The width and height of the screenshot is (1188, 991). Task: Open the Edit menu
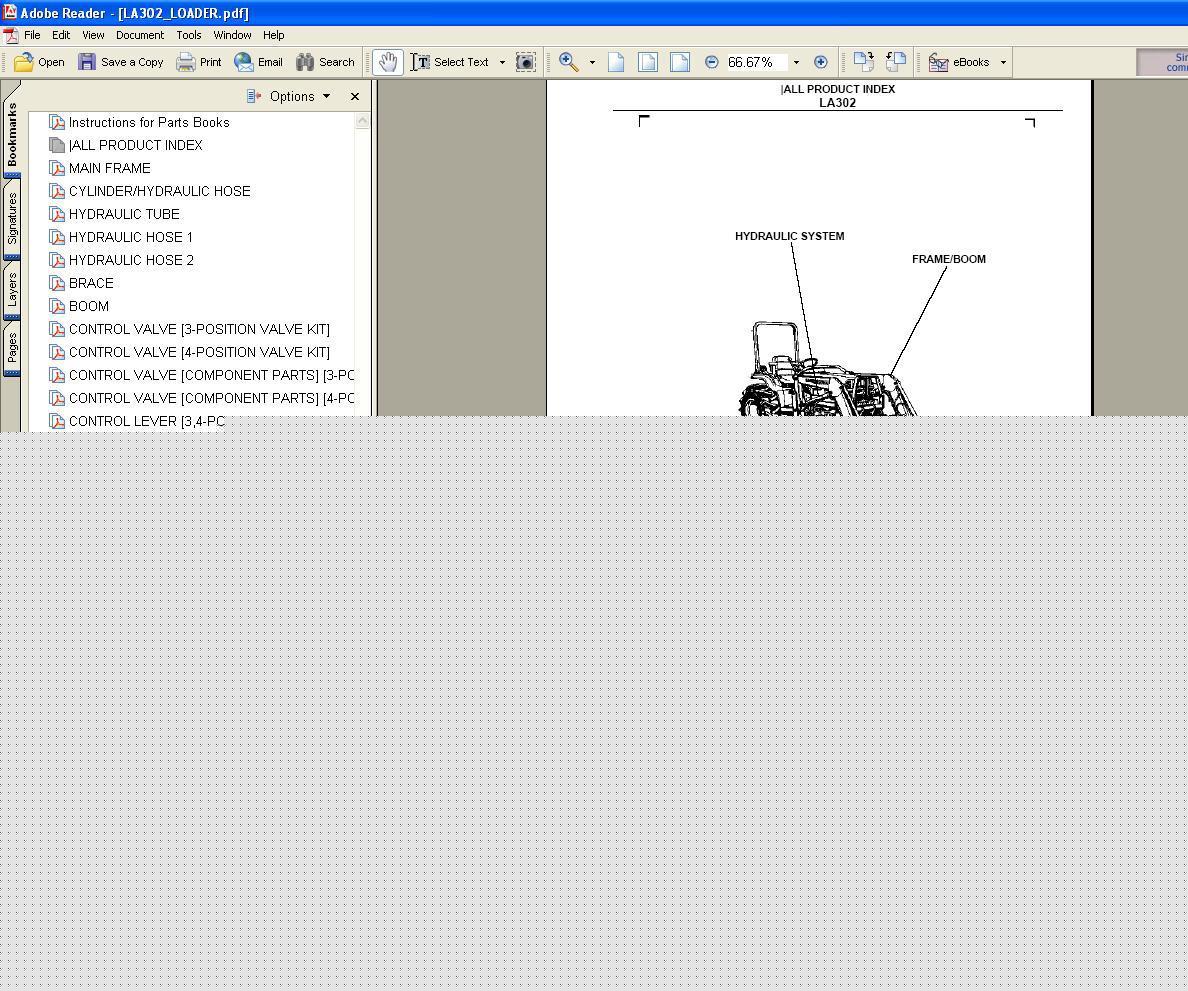(x=61, y=35)
